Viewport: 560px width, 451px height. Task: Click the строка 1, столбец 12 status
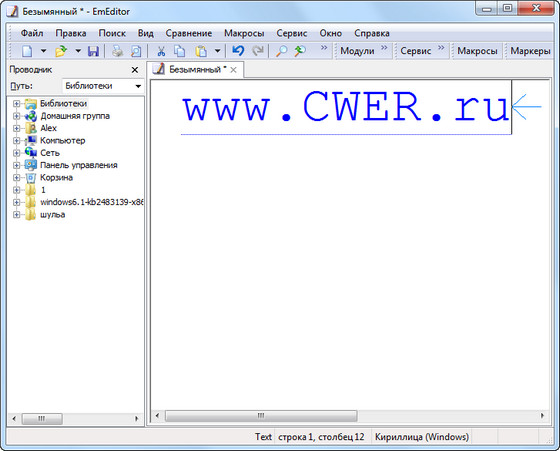tap(321, 437)
